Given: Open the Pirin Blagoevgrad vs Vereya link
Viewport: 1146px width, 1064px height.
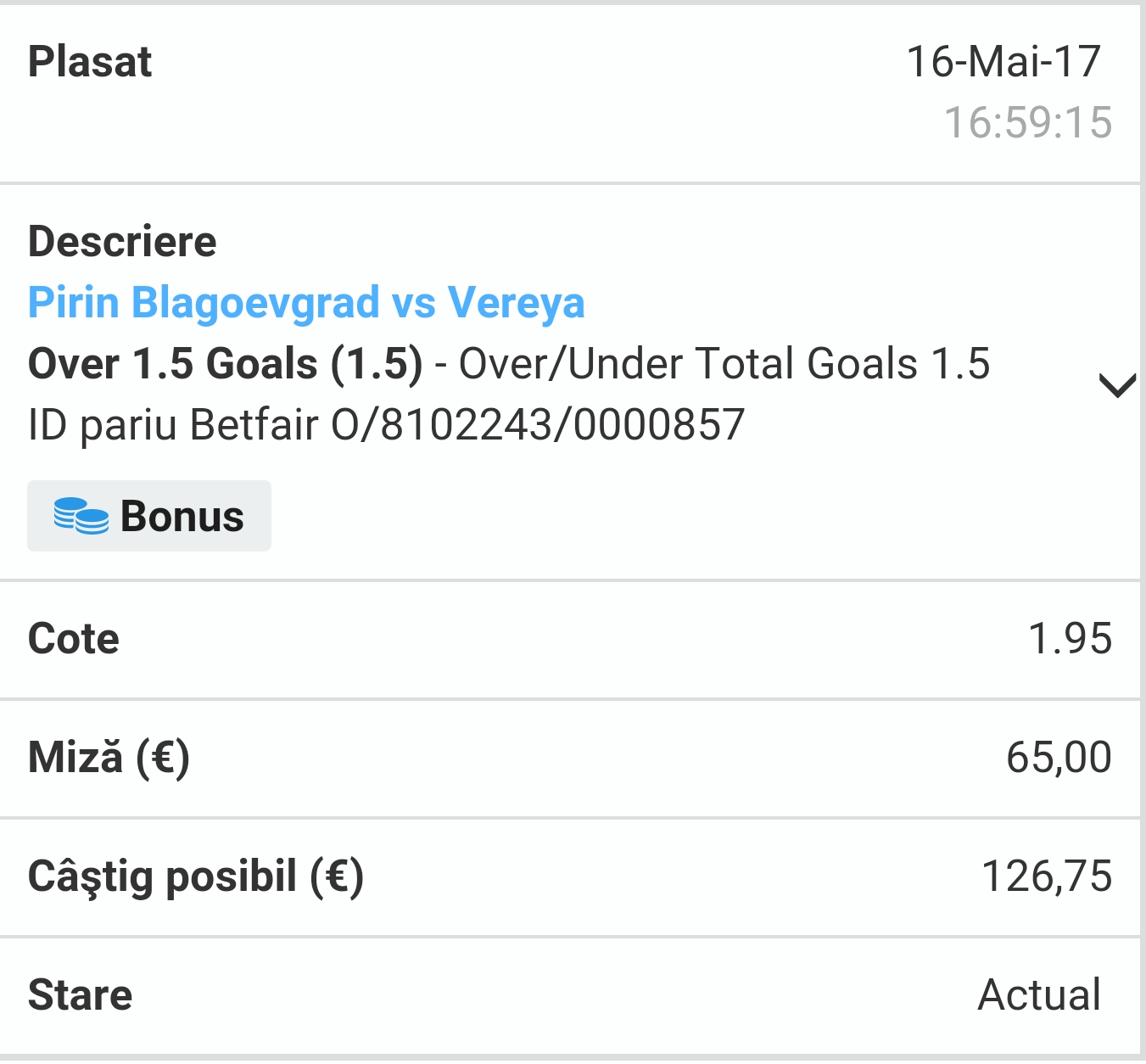Looking at the screenshot, I should click(x=306, y=303).
